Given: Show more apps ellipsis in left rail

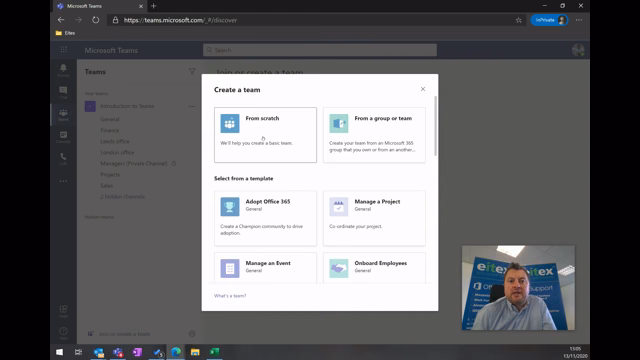Looking at the screenshot, I should pos(63,181).
